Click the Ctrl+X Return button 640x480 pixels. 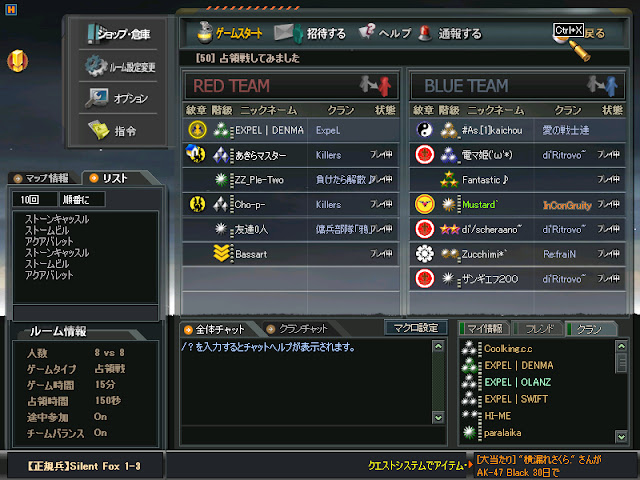tap(580, 32)
